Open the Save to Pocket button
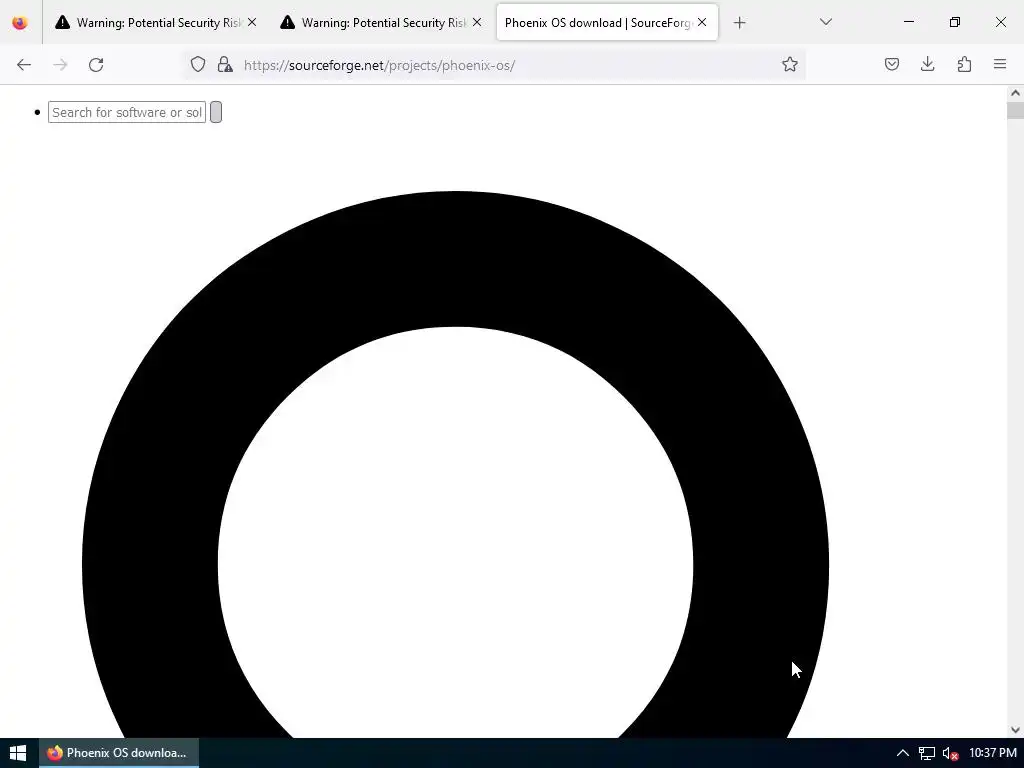This screenshot has width=1024, height=768. pyautogui.click(x=891, y=64)
